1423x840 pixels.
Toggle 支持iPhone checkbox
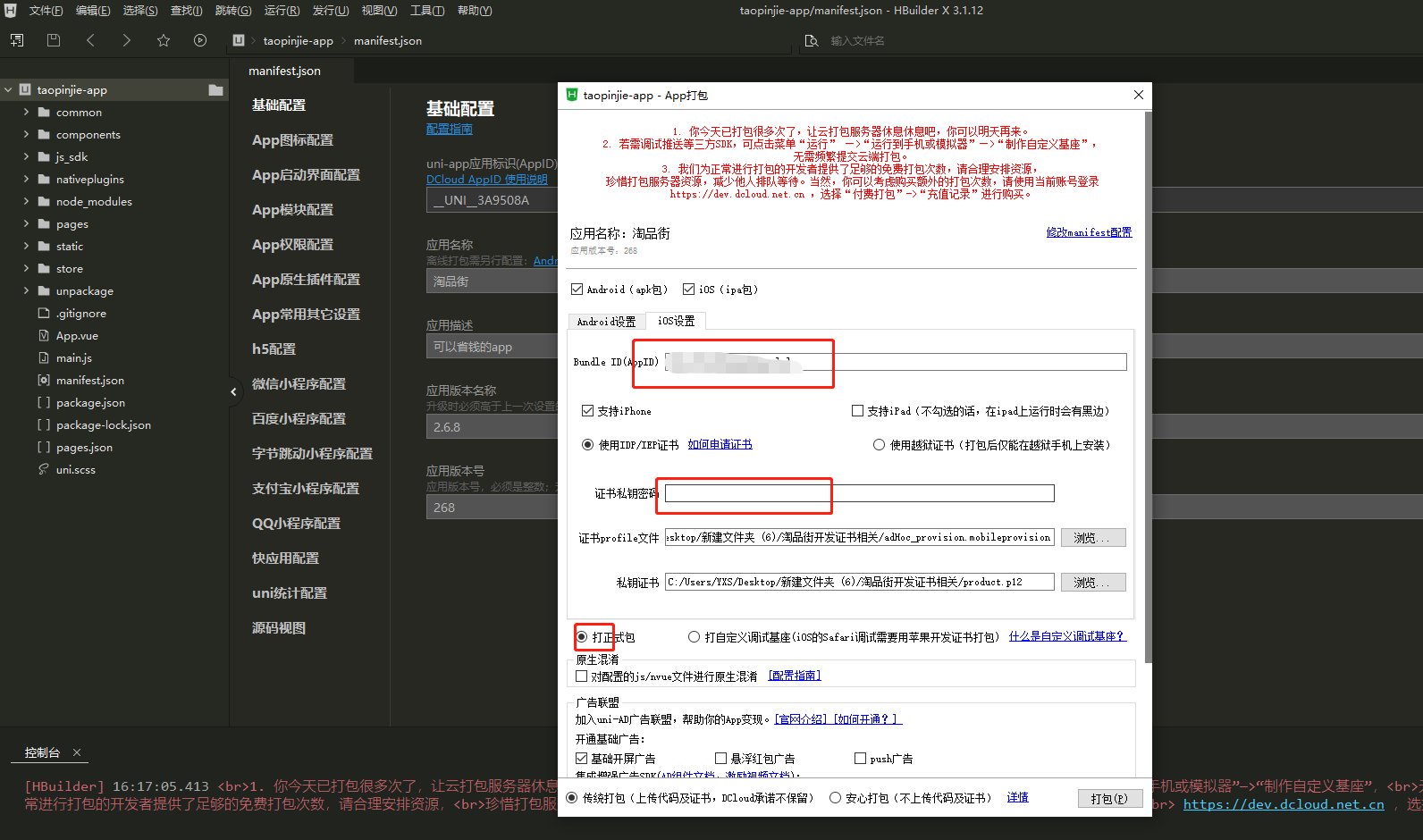tap(587, 410)
